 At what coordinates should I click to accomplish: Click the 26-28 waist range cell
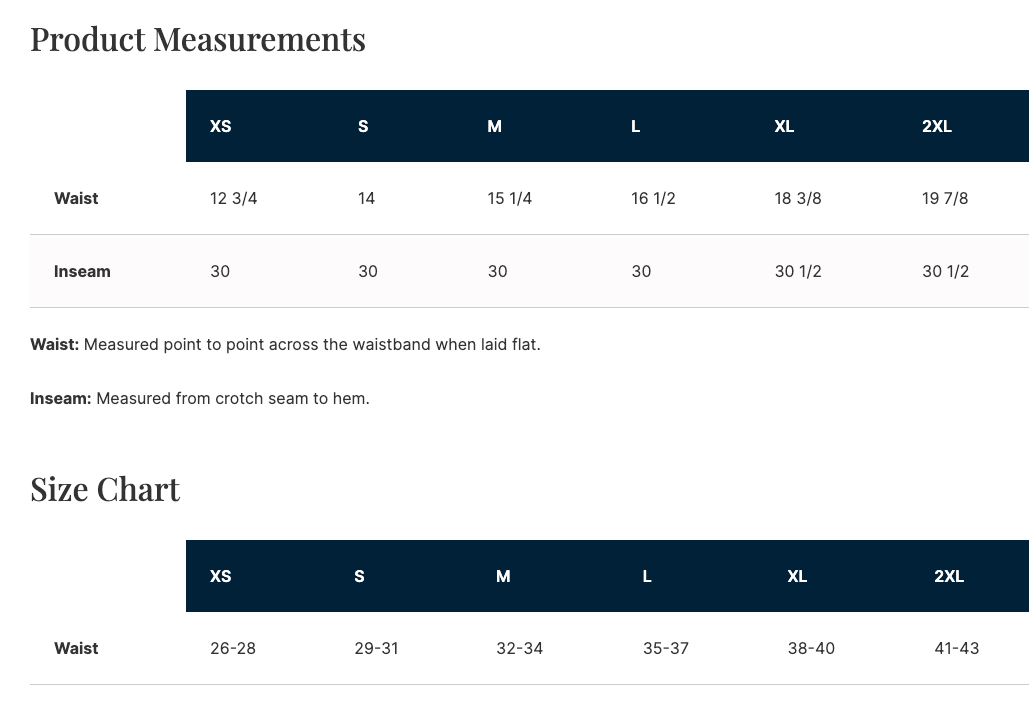pyautogui.click(x=233, y=648)
